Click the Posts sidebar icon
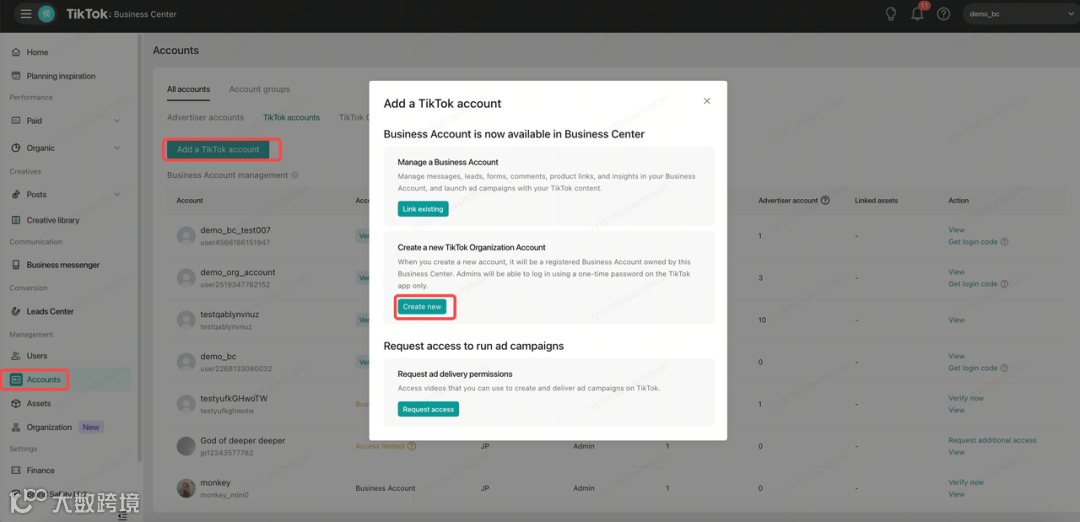1080x522 pixels. pos(16,194)
